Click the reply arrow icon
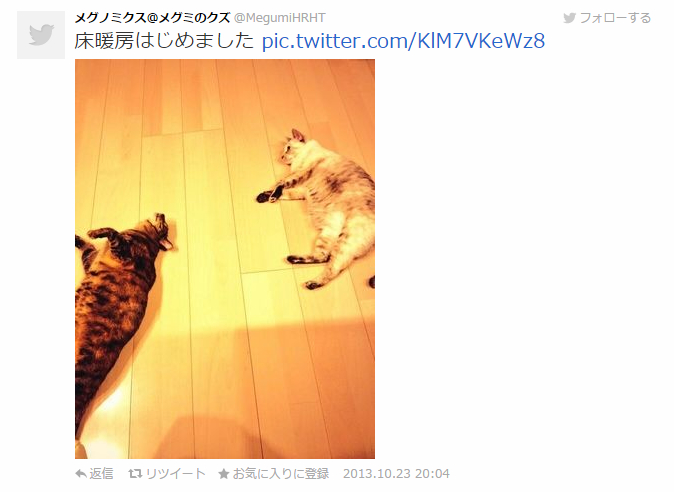This screenshot has width=674, height=492. tap(81, 474)
